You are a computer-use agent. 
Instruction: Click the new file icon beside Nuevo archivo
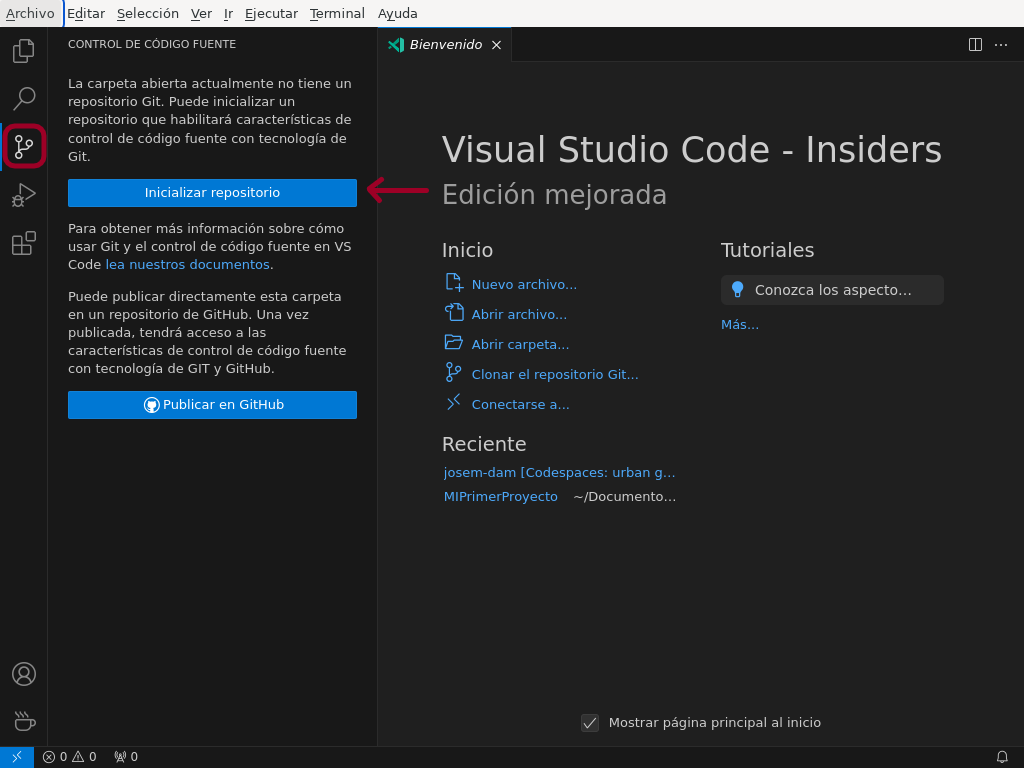tap(454, 283)
